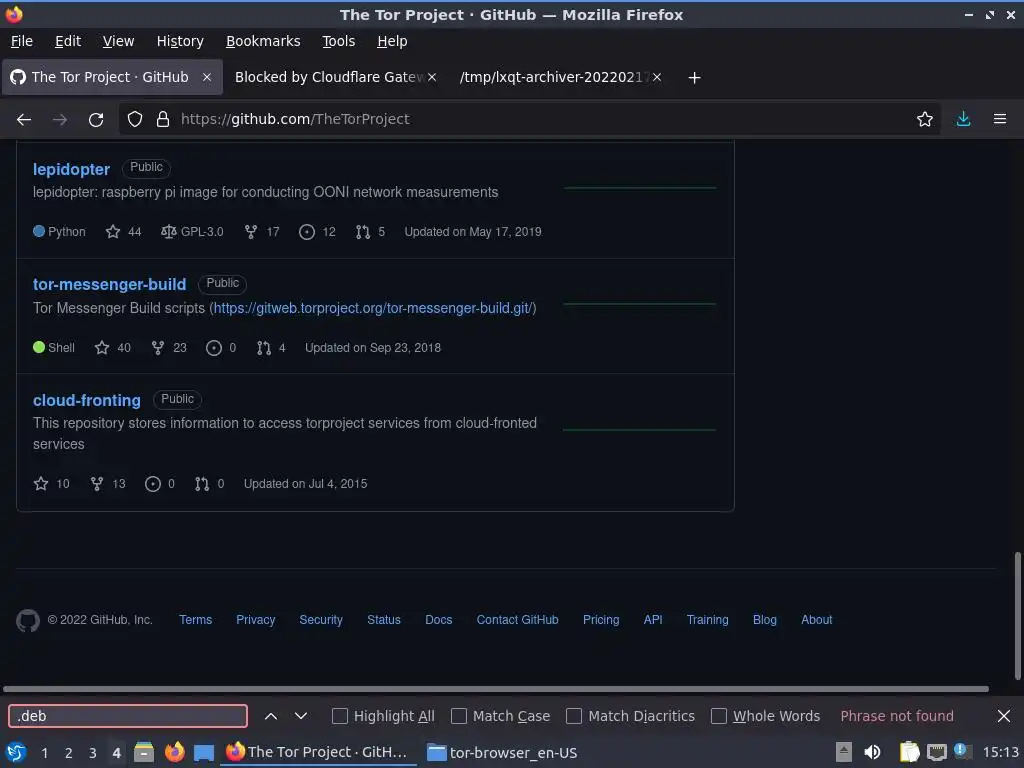
Task: Open Security footer link
Action: click(x=321, y=620)
